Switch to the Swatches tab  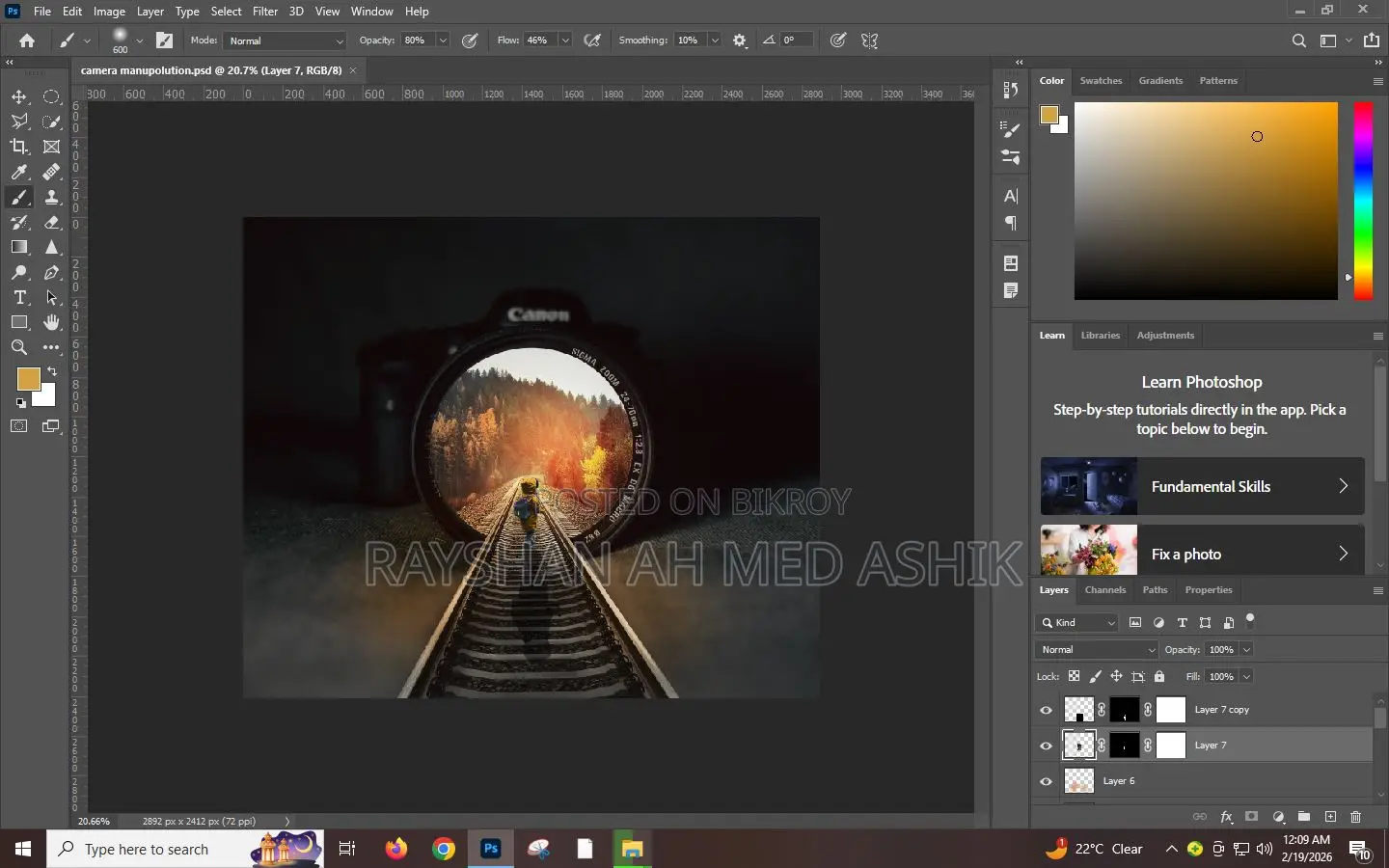1101,81
